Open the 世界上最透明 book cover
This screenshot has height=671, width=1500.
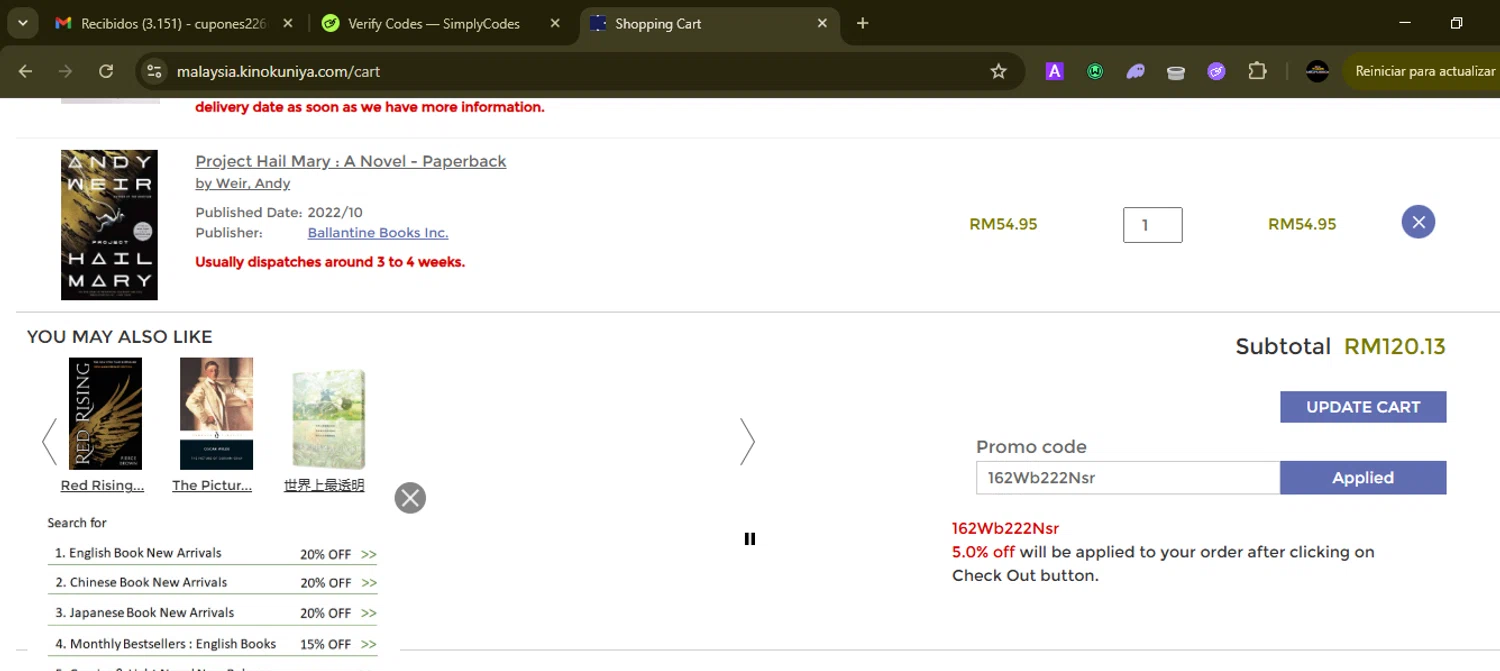(x=328, y=418)
